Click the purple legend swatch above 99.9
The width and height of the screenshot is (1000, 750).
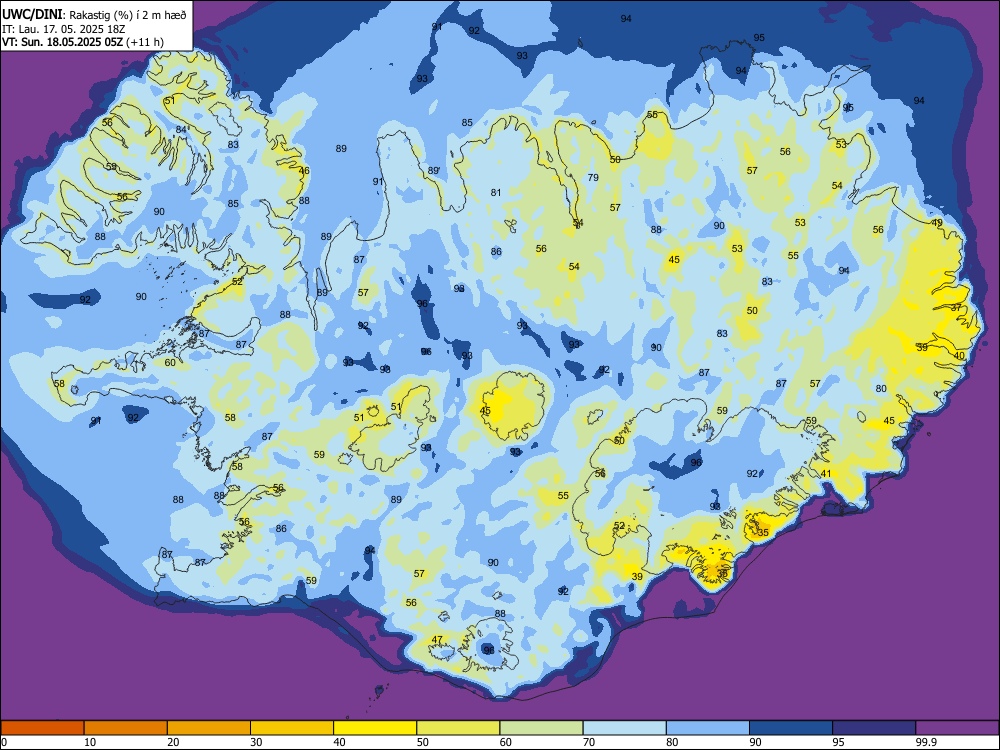[x=957, y=728]
